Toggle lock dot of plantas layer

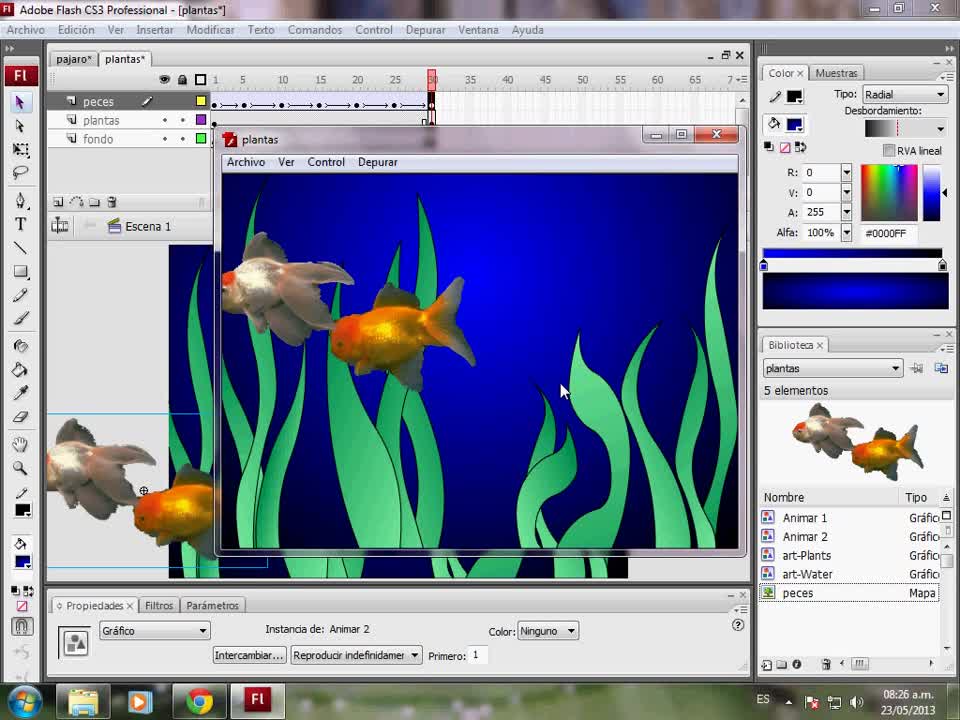click(x=182, y=121)
